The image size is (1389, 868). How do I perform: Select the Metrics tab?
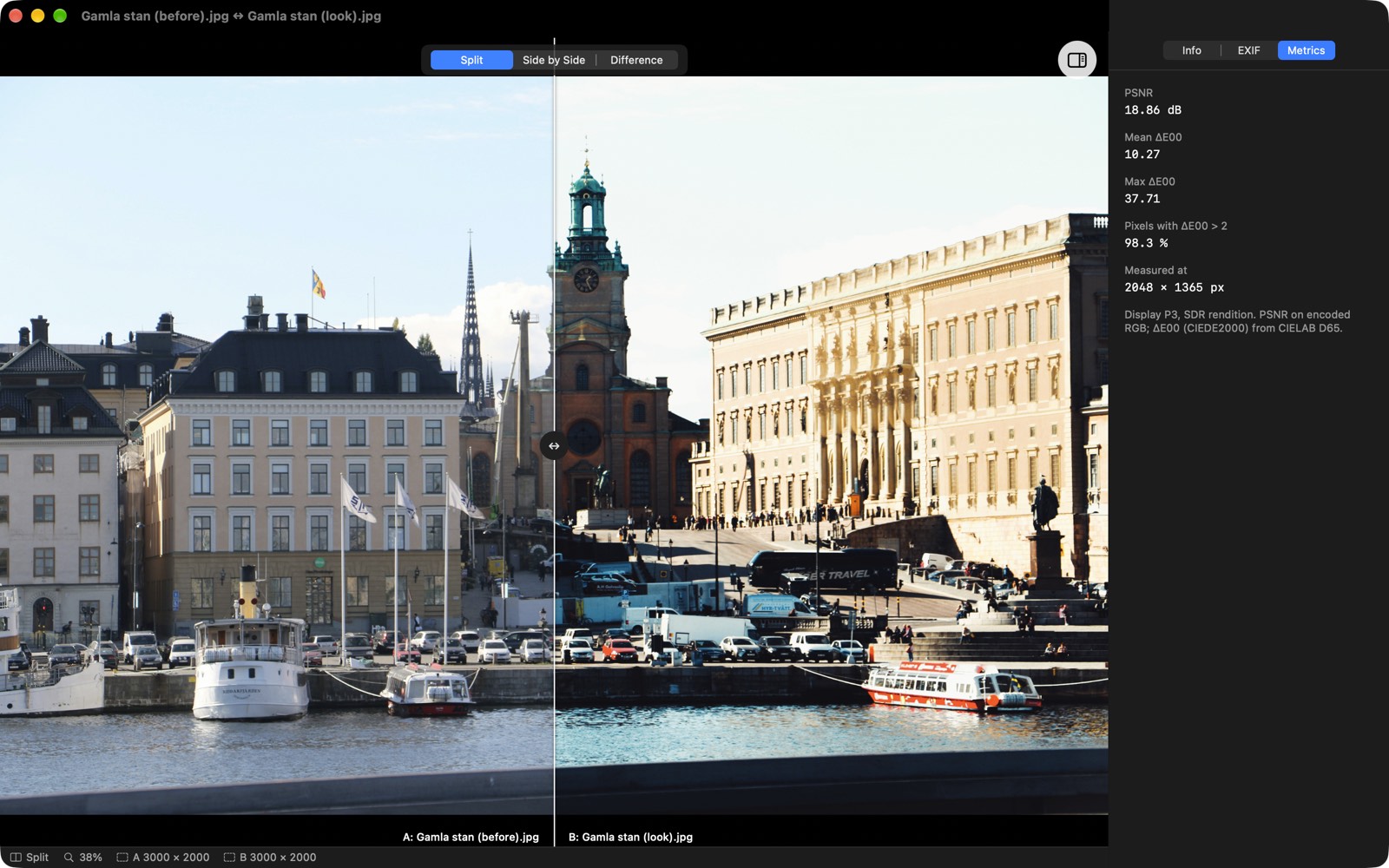pyautogui.click(x=1306, y=50)
